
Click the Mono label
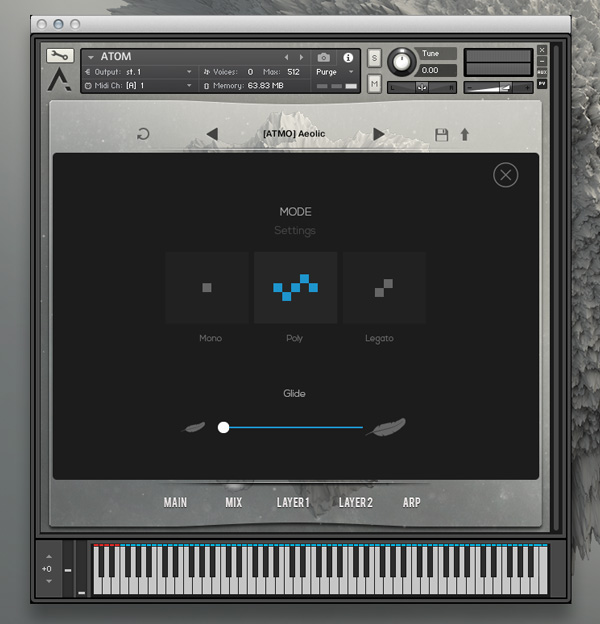pos(210,338)
